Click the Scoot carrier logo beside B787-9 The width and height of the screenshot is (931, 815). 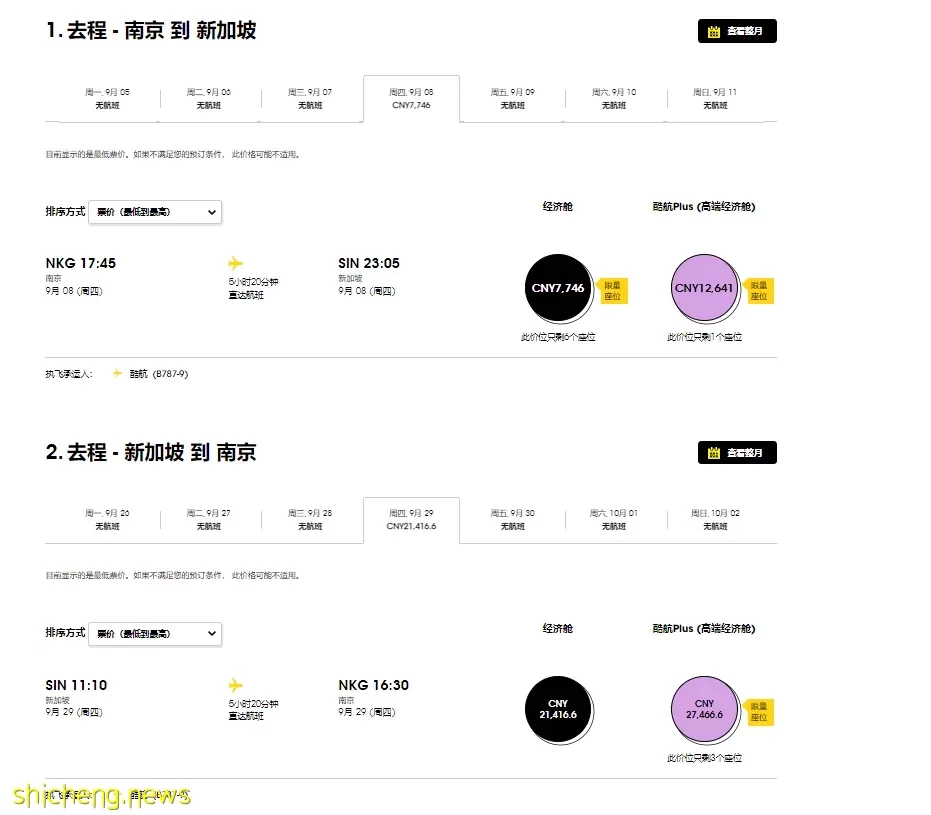coord(118,373)
